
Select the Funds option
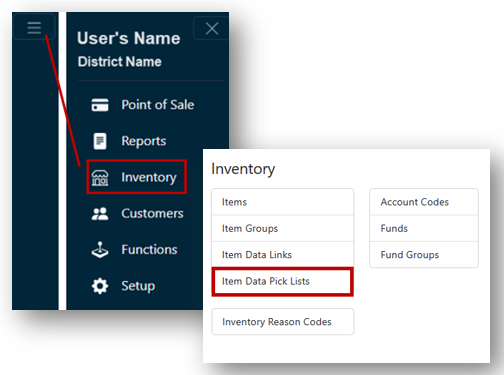(x=424, y=228)
